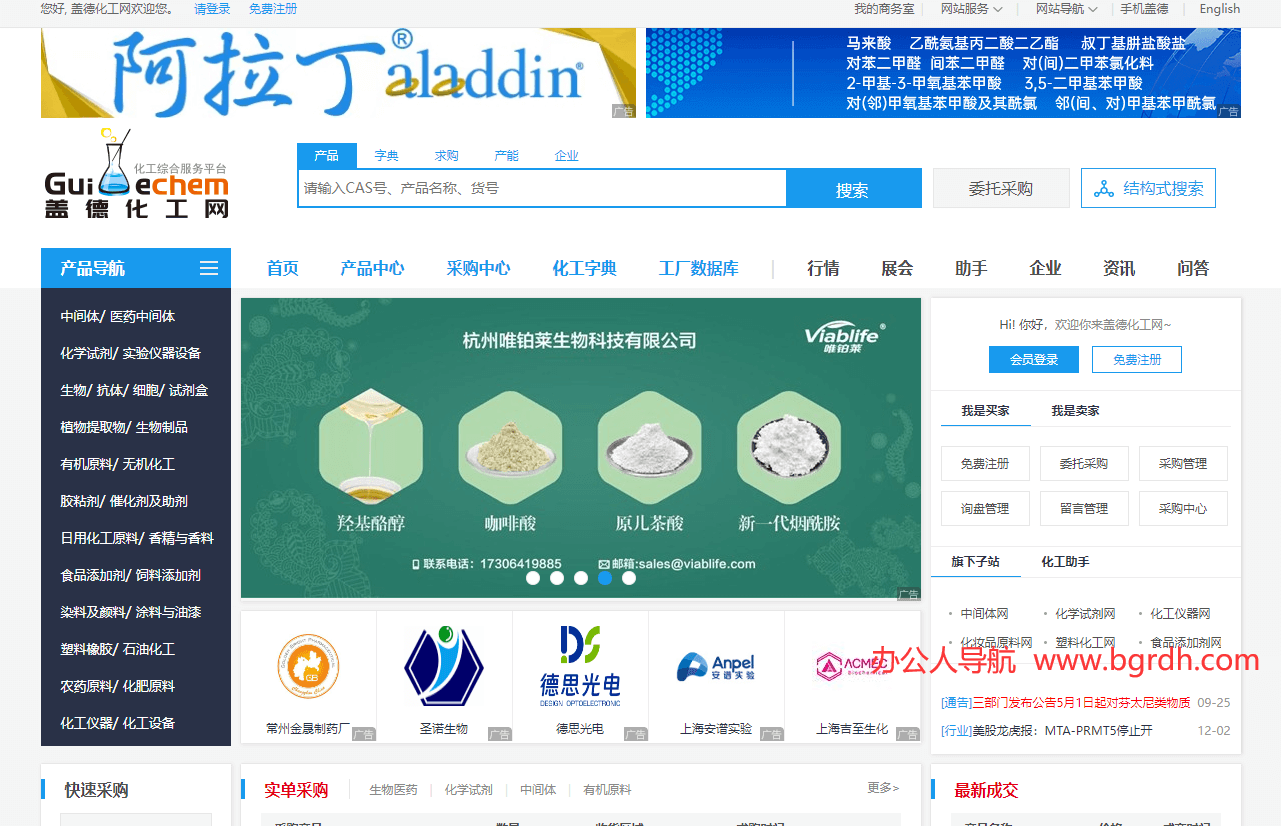Open the 常州金晟制药厂 company logo
Viewport: 1281px width, 826px height.
[308, 666]
